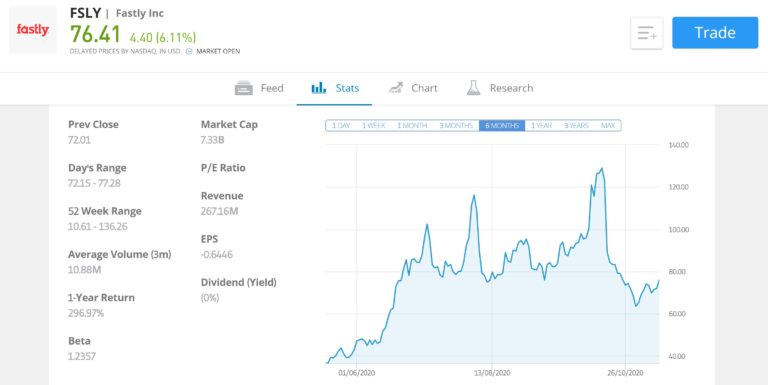Click the Chart line graph icon
768x385 pixels.
coord(395,88)
